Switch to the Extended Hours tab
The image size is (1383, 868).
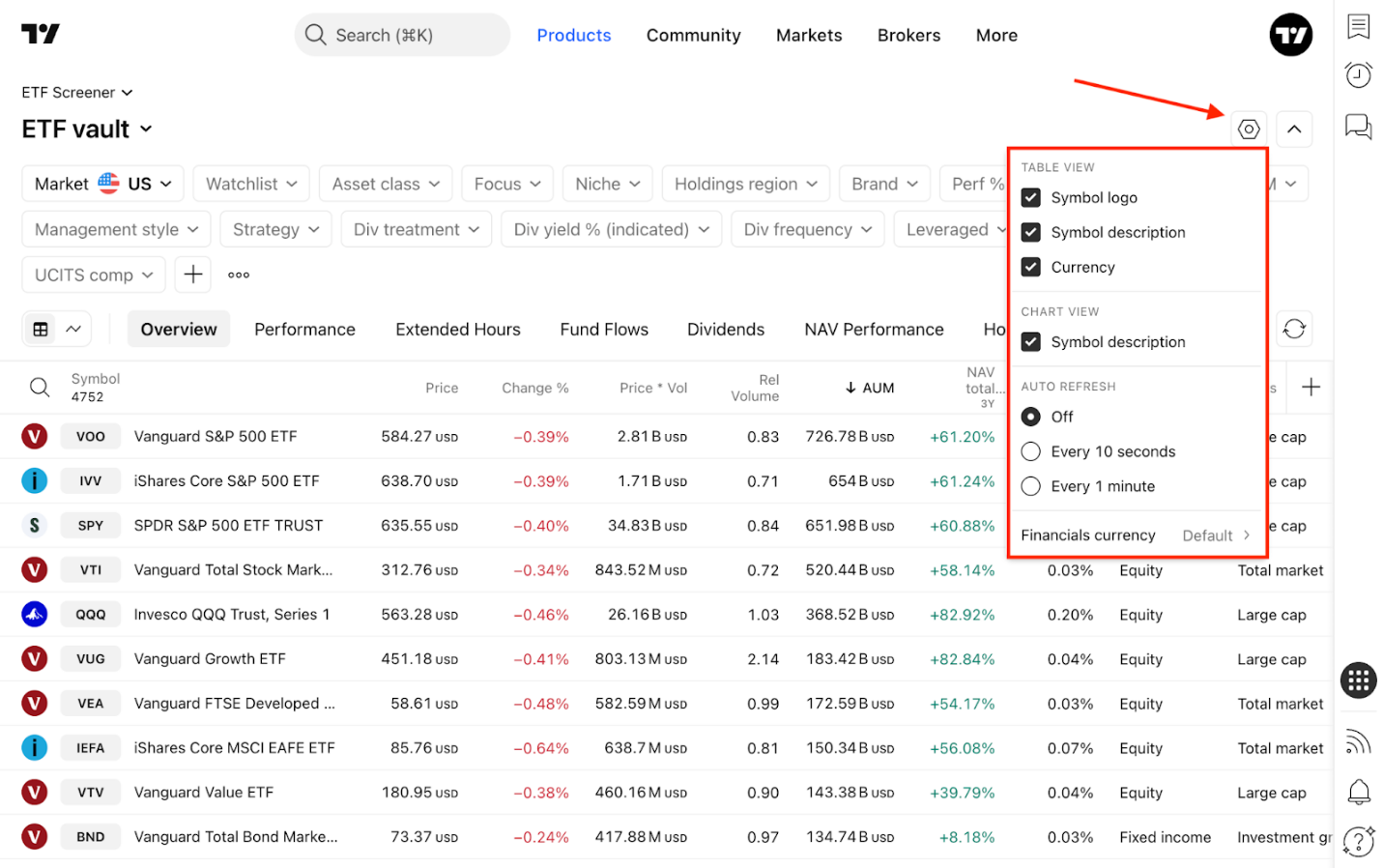click(x=458, y=330)
